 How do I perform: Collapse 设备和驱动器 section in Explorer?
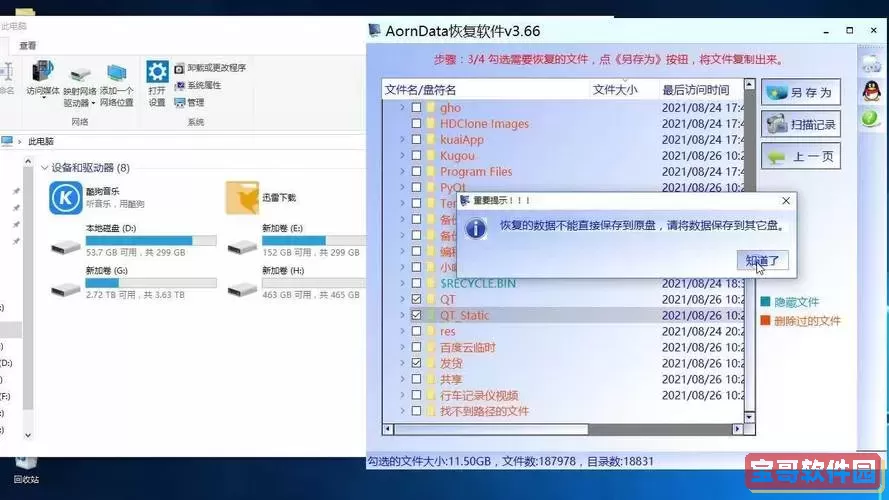click(x=44, y=168)
